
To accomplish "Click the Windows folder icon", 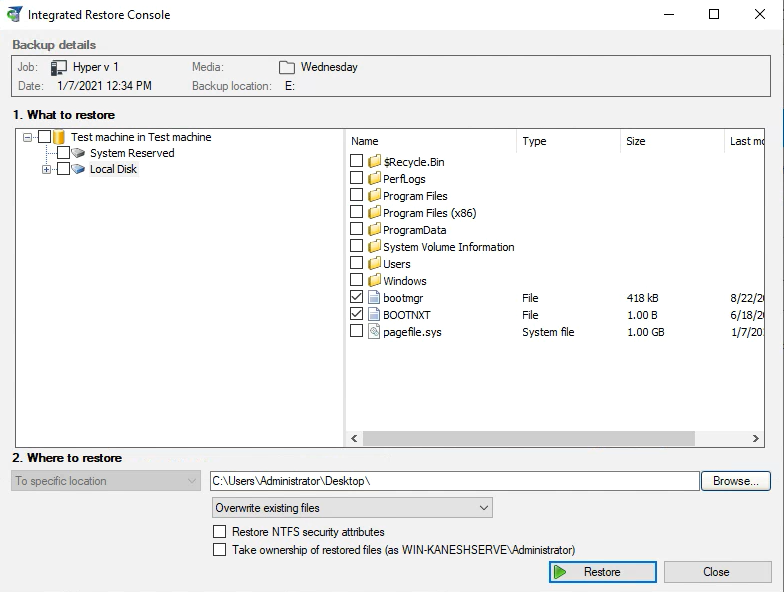I will click(x=375, y=281).
